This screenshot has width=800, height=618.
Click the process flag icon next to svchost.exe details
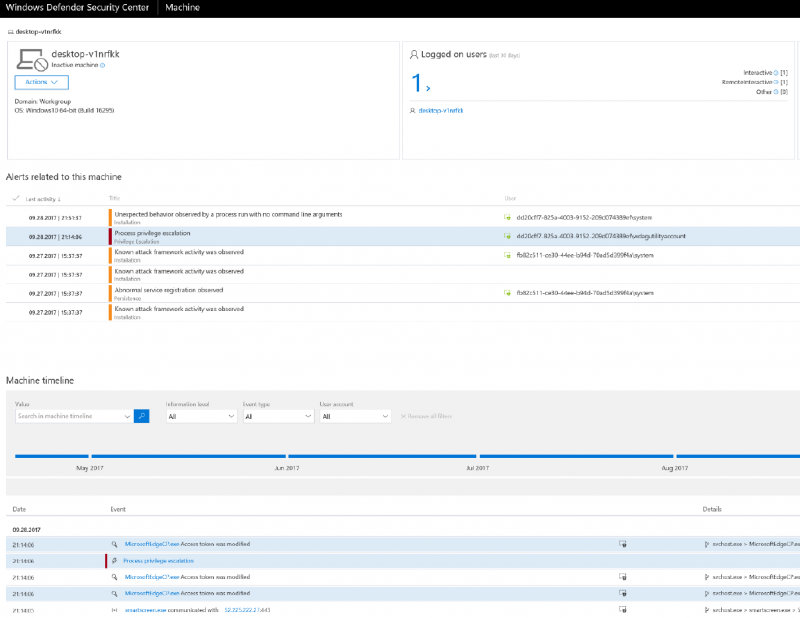(708, 543)
